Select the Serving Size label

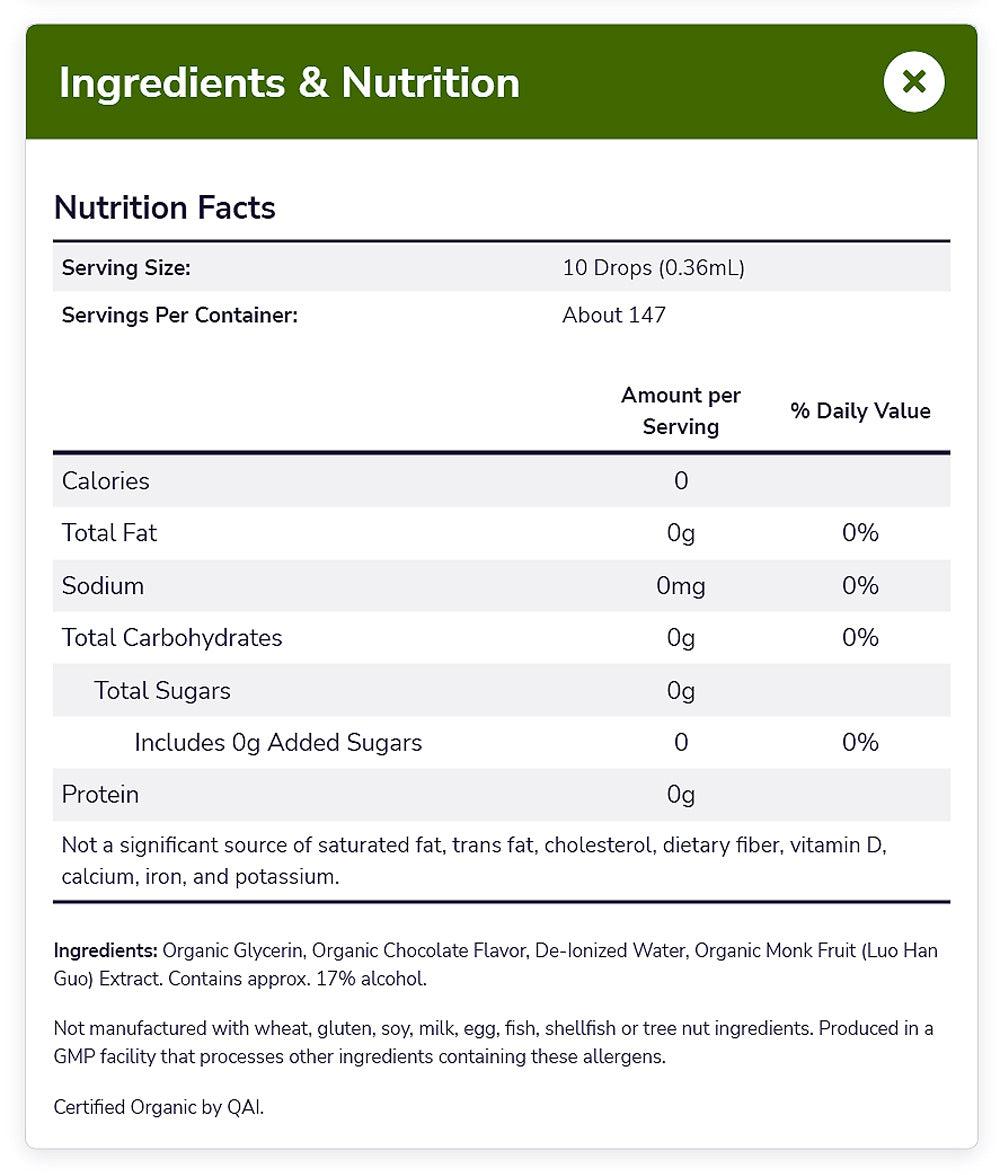126,268
